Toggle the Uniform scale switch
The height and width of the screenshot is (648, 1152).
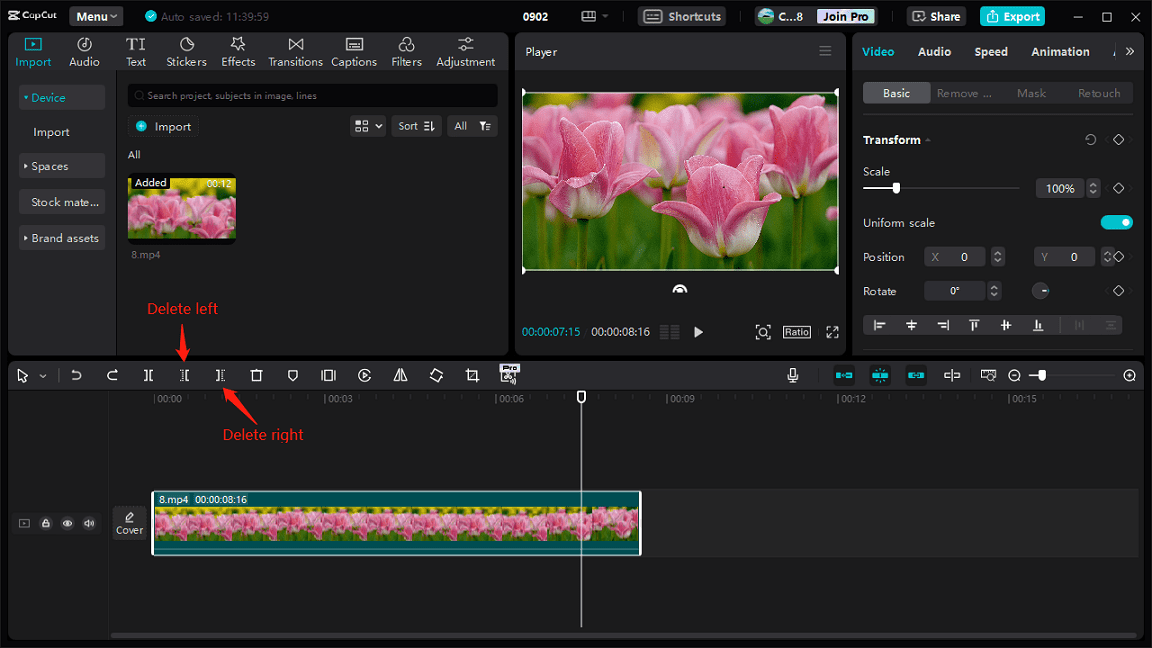1116,223
